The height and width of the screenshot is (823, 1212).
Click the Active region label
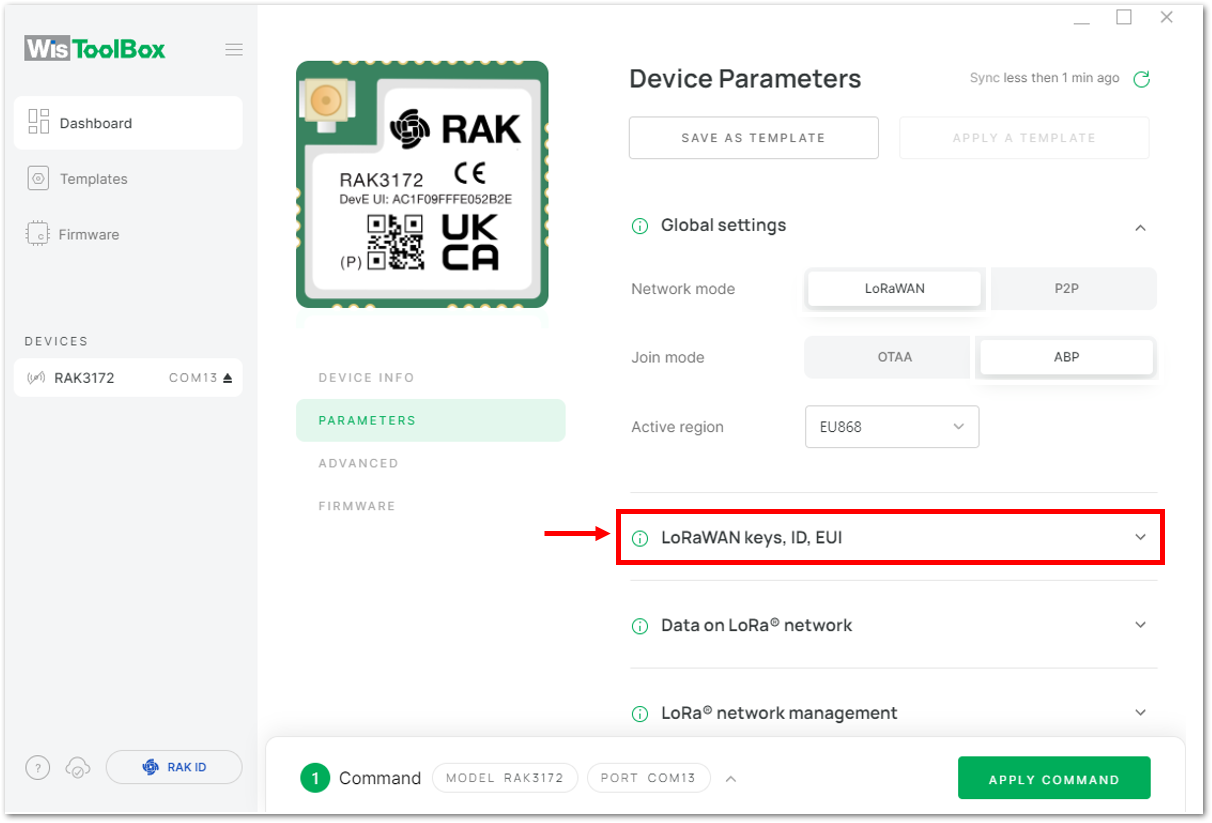(677, 427)
